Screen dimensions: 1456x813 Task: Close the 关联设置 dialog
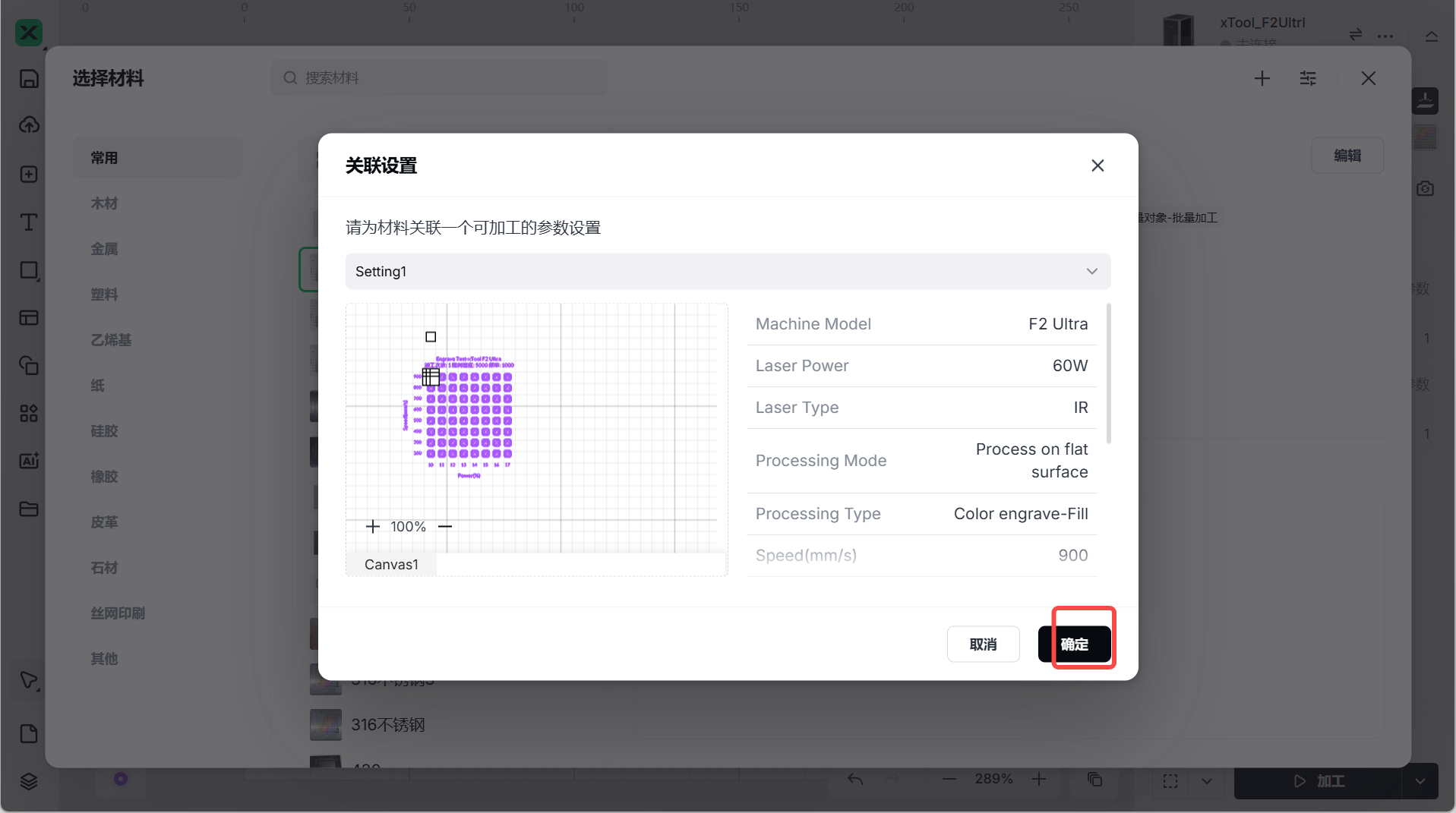[x=1097, y=165]
